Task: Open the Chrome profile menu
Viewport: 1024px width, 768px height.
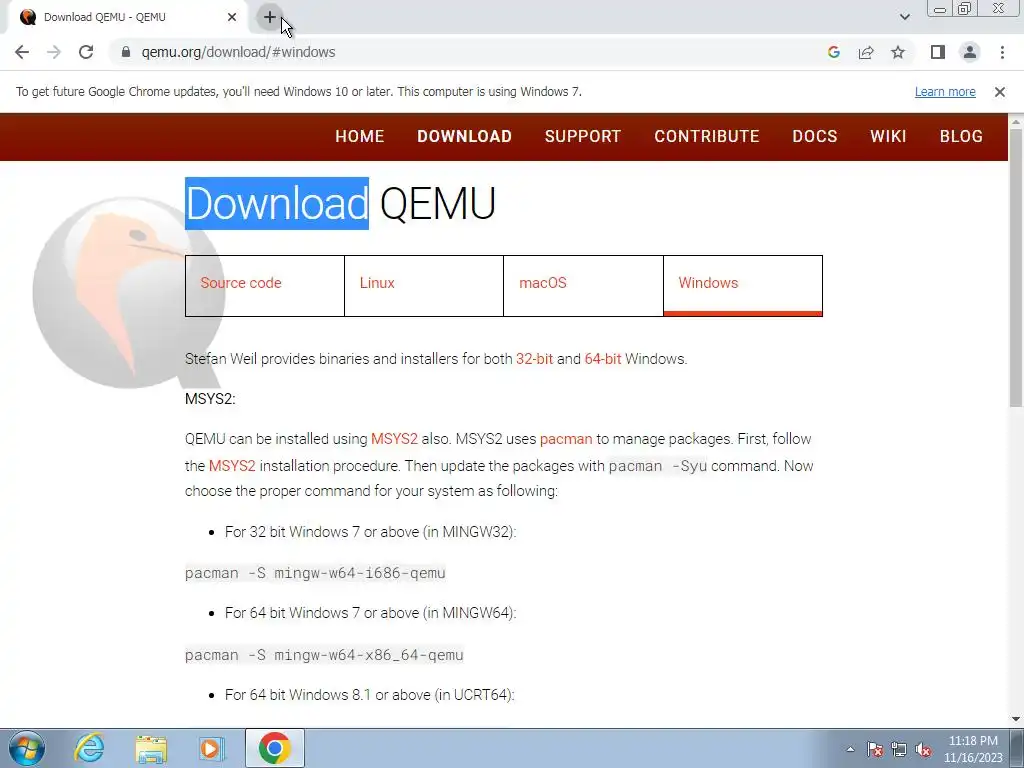Action: (x=970, y=52)
